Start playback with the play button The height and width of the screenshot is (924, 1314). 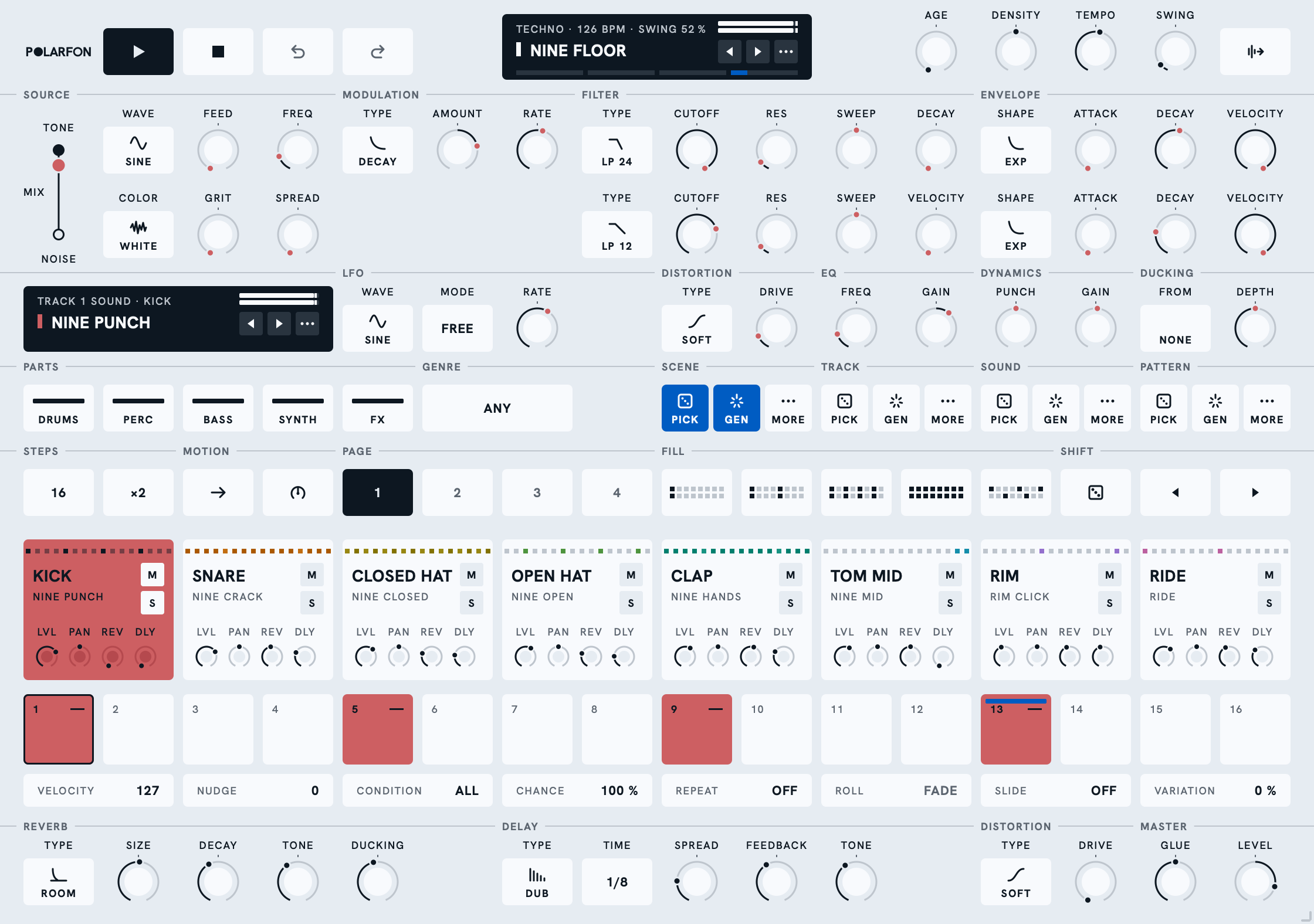coord(138,52)
